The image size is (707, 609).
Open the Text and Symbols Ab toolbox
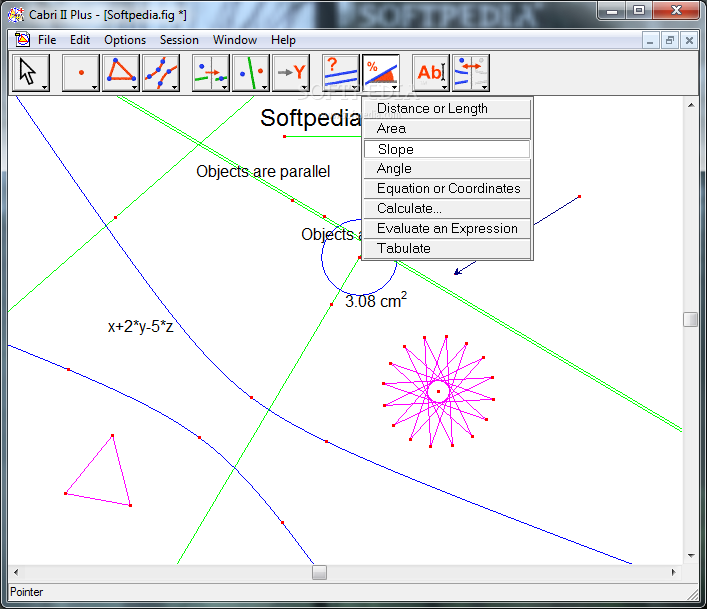(x=431, y=73)
